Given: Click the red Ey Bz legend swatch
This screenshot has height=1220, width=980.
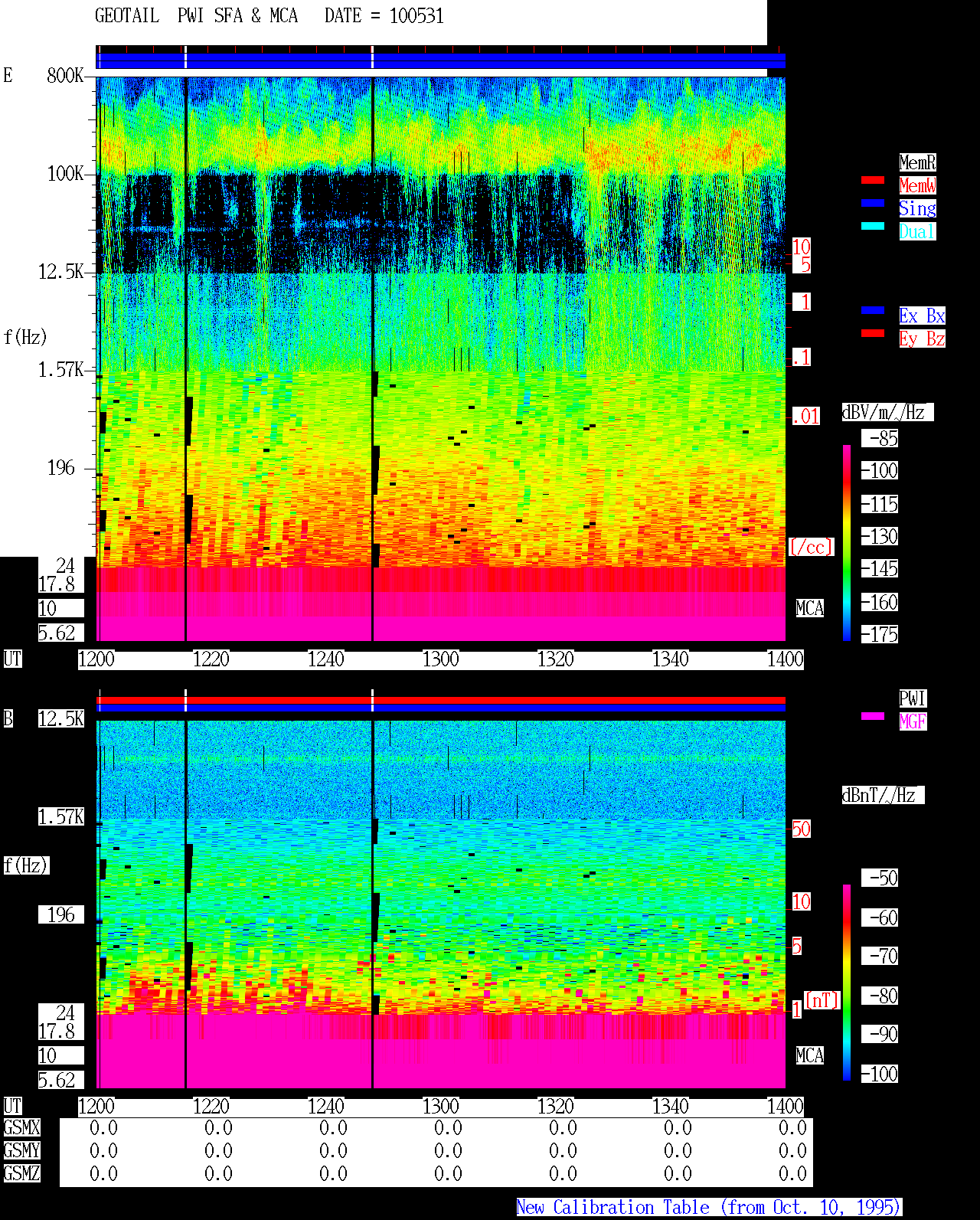Looking at the screenshot, I should click(x=873, y=333).
